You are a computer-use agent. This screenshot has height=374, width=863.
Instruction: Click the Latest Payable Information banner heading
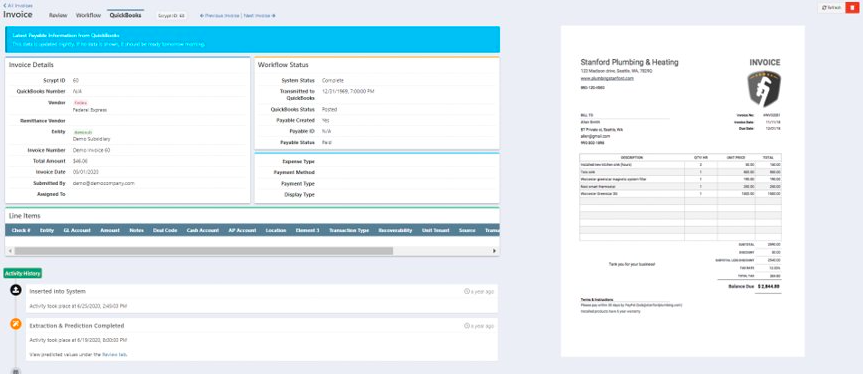[x=66, y=35]
